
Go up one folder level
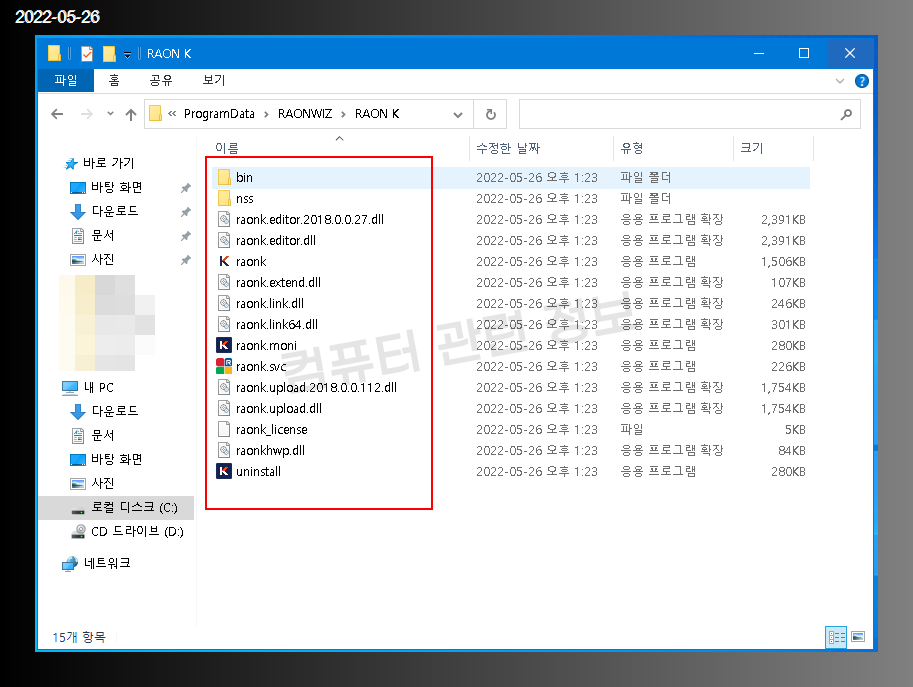[x=131, y=114]
